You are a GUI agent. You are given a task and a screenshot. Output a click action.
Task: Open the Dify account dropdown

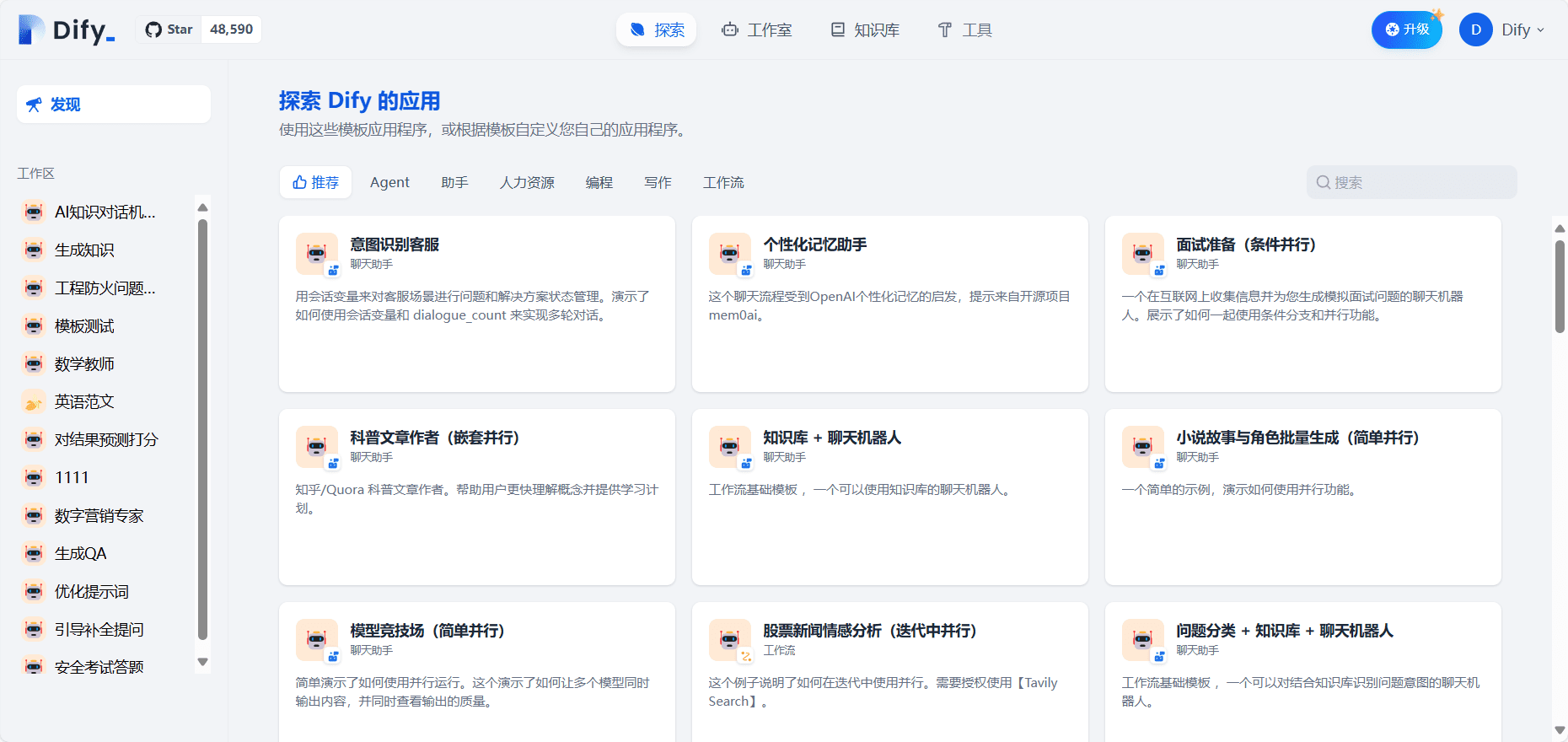click(1522, 30)
